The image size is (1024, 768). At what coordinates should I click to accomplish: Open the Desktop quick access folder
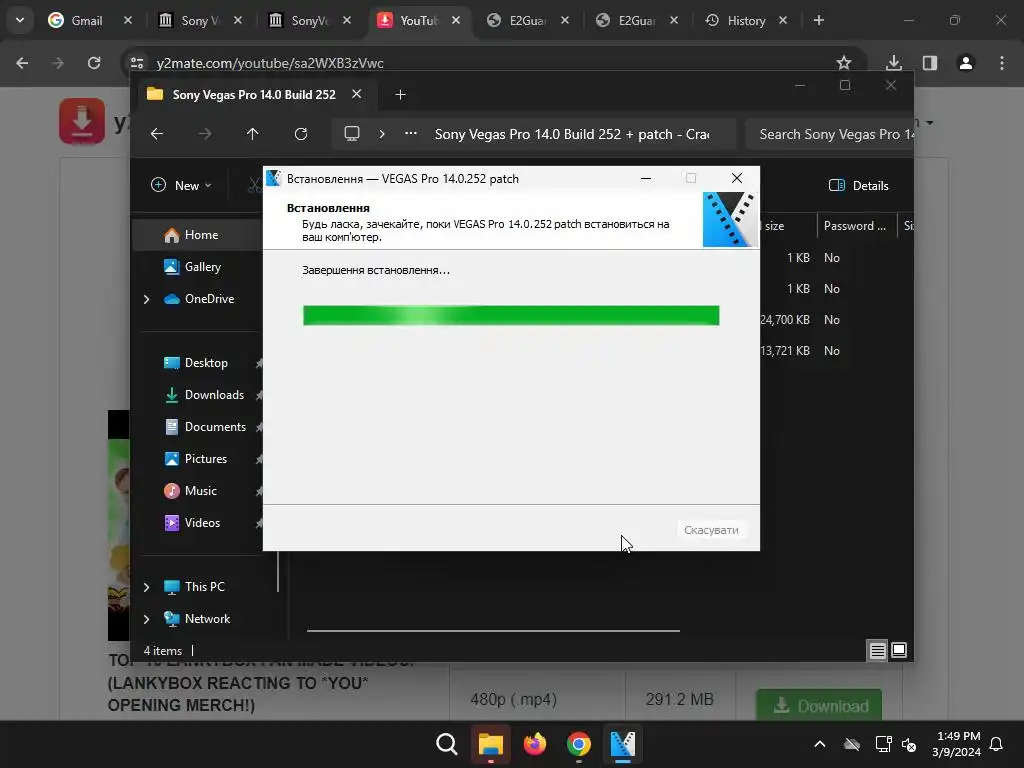click(206, 363)
